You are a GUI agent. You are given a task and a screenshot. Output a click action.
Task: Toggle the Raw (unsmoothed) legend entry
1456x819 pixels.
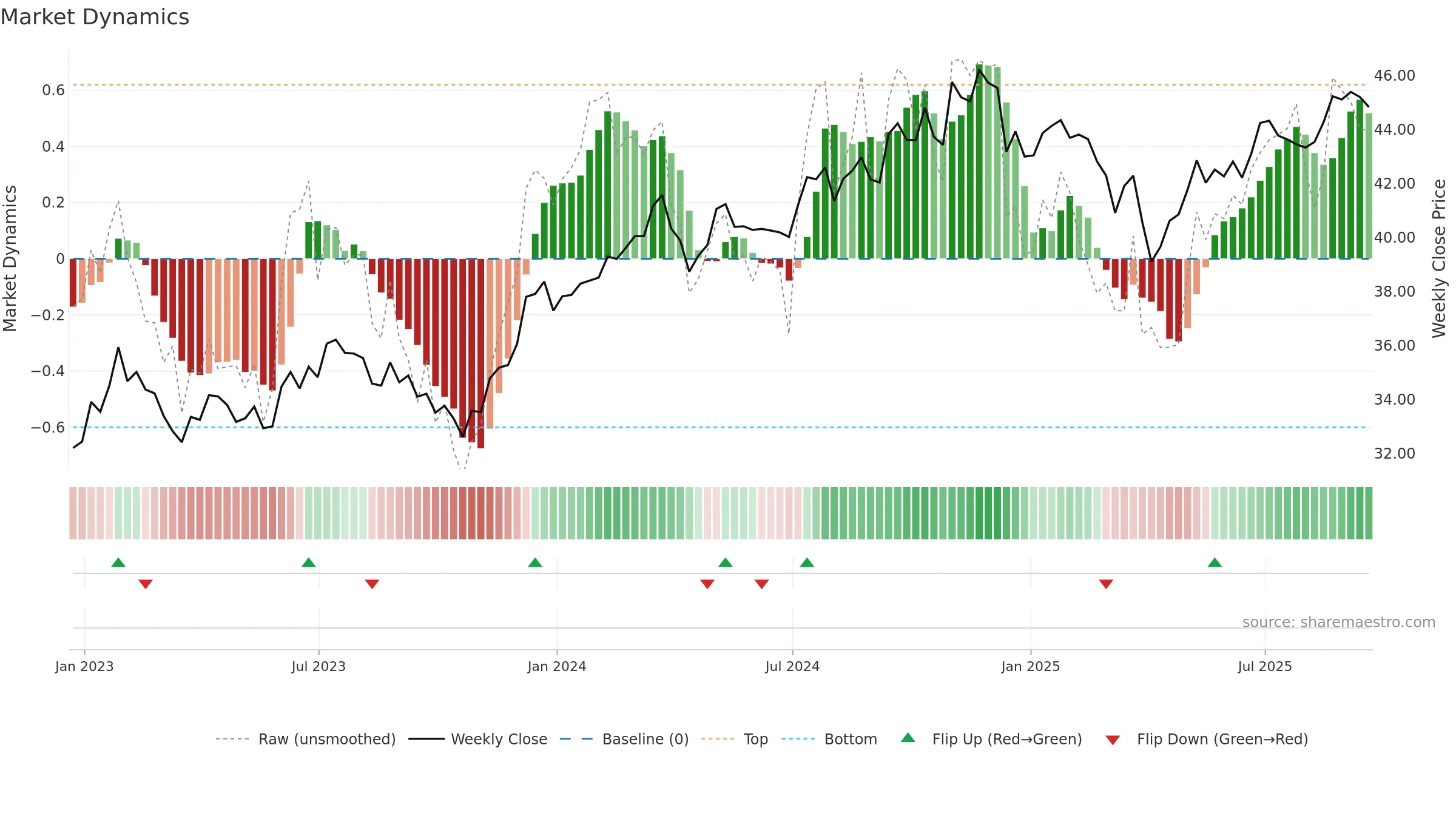[x=305, y=739]
